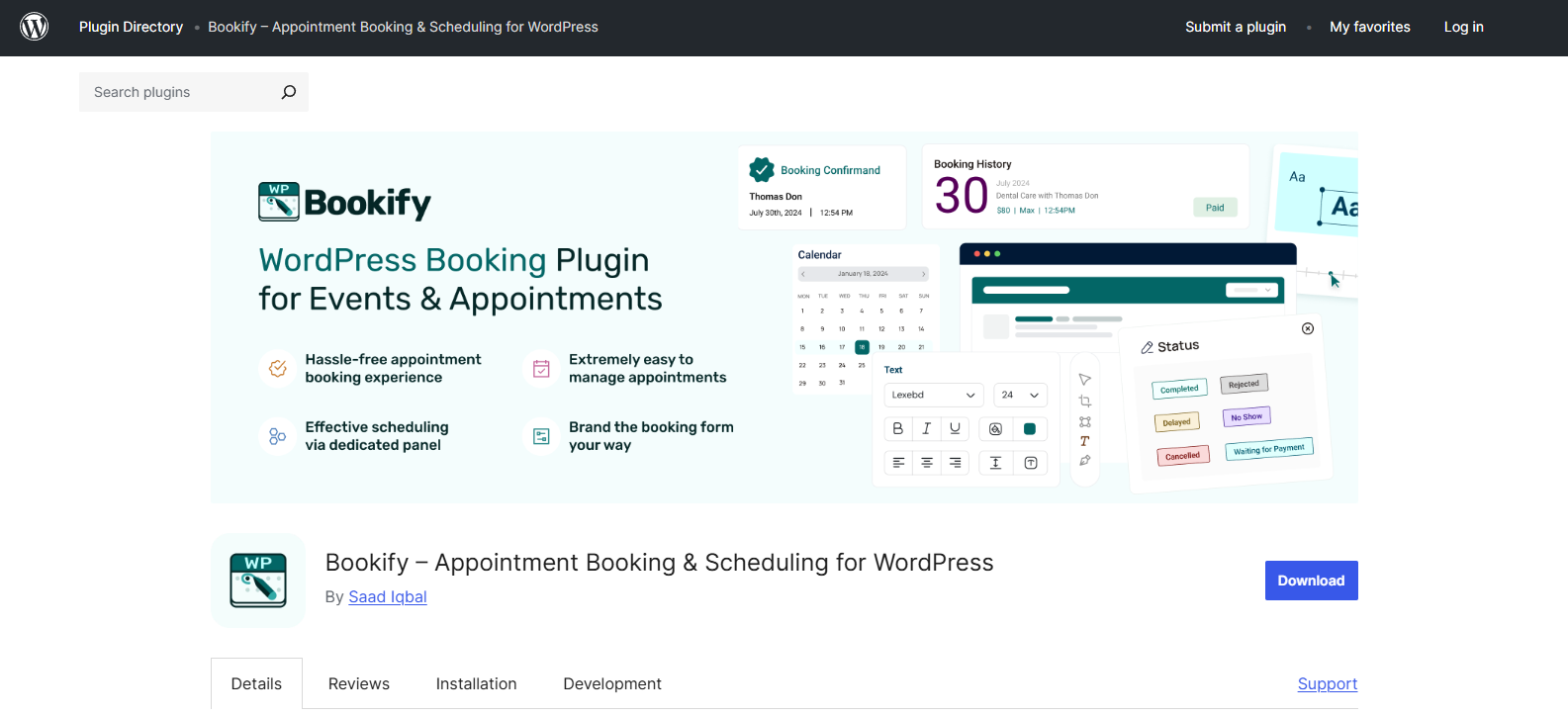The image size is (1568, 717).
Task: Open the Installation tab
Action: coord(476,683)
